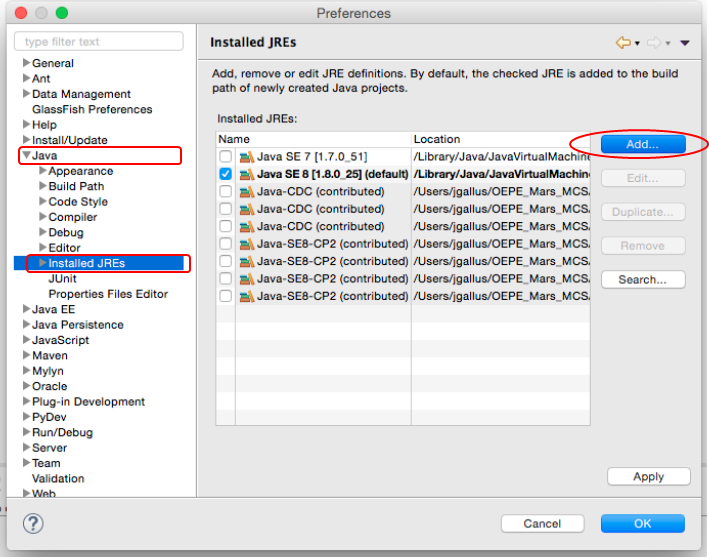
Task: Click the Help question mark icon
Action: pyautogui.click(x=33, y=524)
